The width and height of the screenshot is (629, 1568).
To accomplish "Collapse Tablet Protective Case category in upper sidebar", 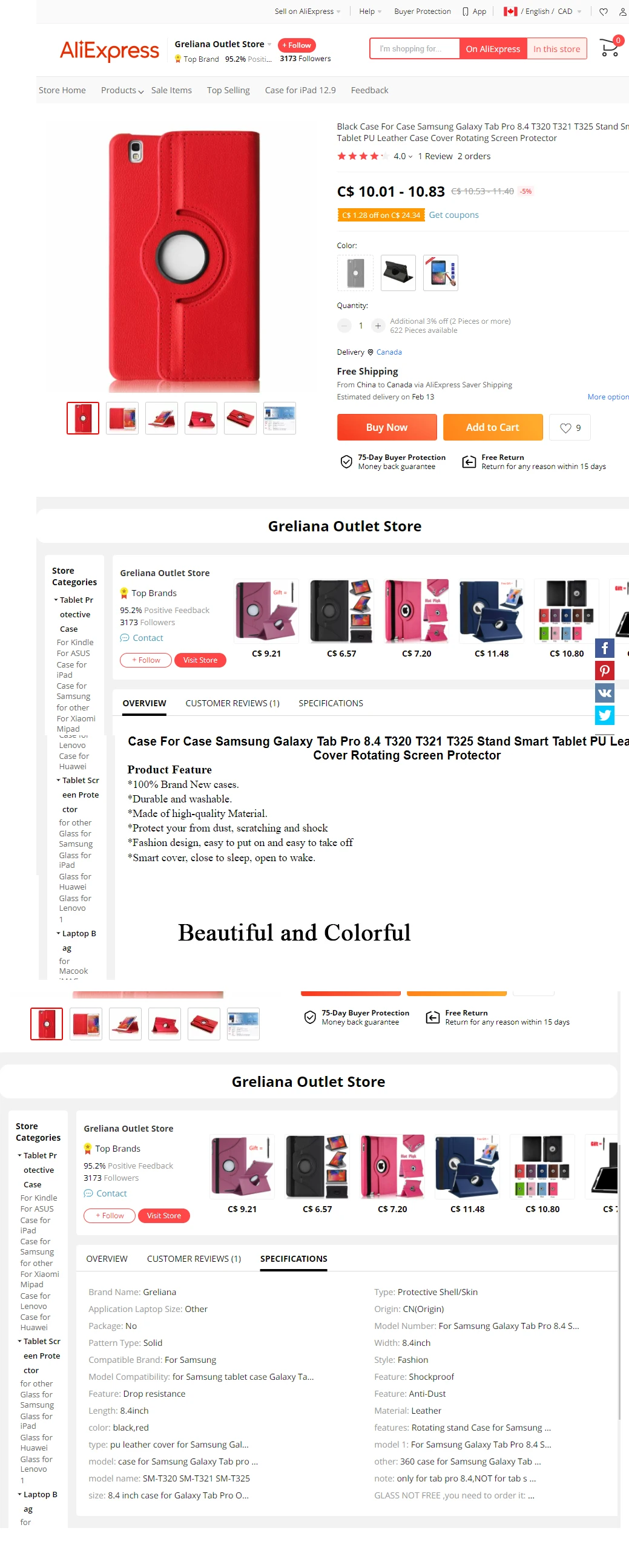I will [x=56, y=600].
